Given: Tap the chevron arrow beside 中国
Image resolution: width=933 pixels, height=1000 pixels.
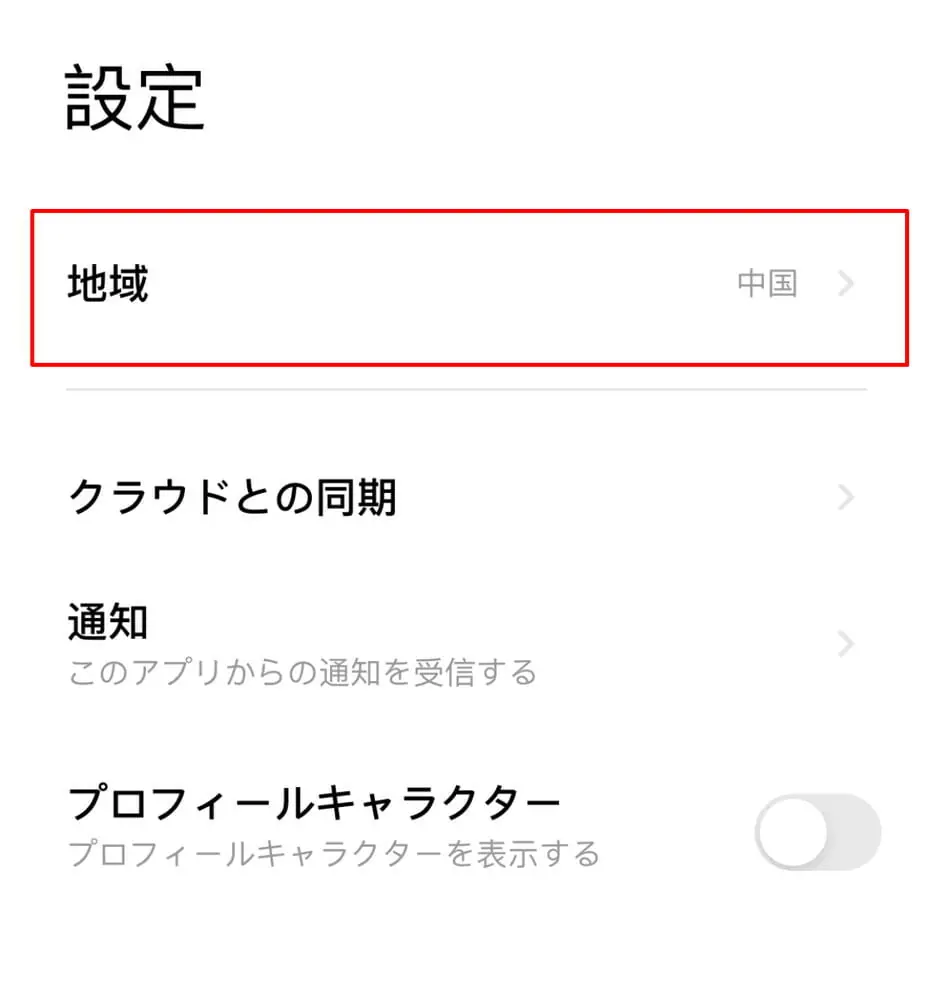Looking at the screenshot, I should 846,285.
